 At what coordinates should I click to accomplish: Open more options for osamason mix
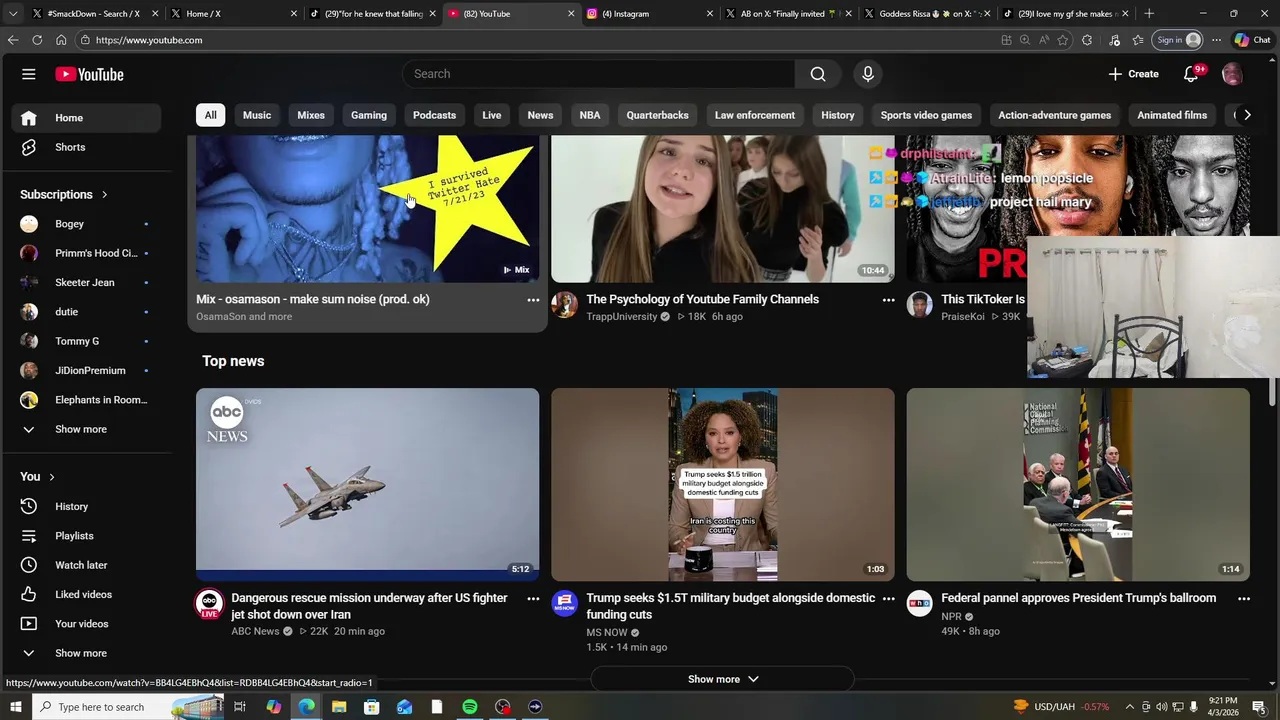point(533,300)
